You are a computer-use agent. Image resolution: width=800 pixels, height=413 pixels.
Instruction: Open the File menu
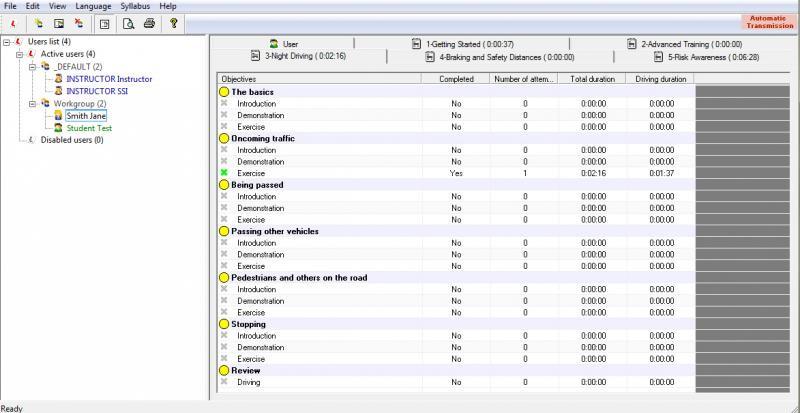(x=10, y=6)
